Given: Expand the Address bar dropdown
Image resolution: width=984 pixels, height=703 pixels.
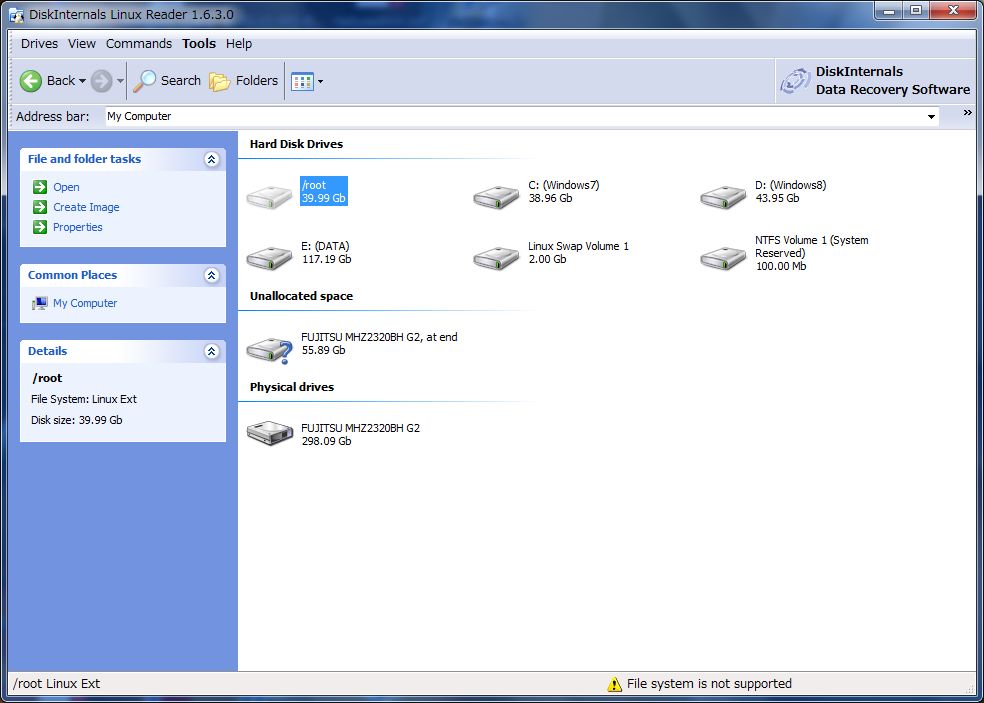Looking at the screenshot, I should (x=931, y=117).
